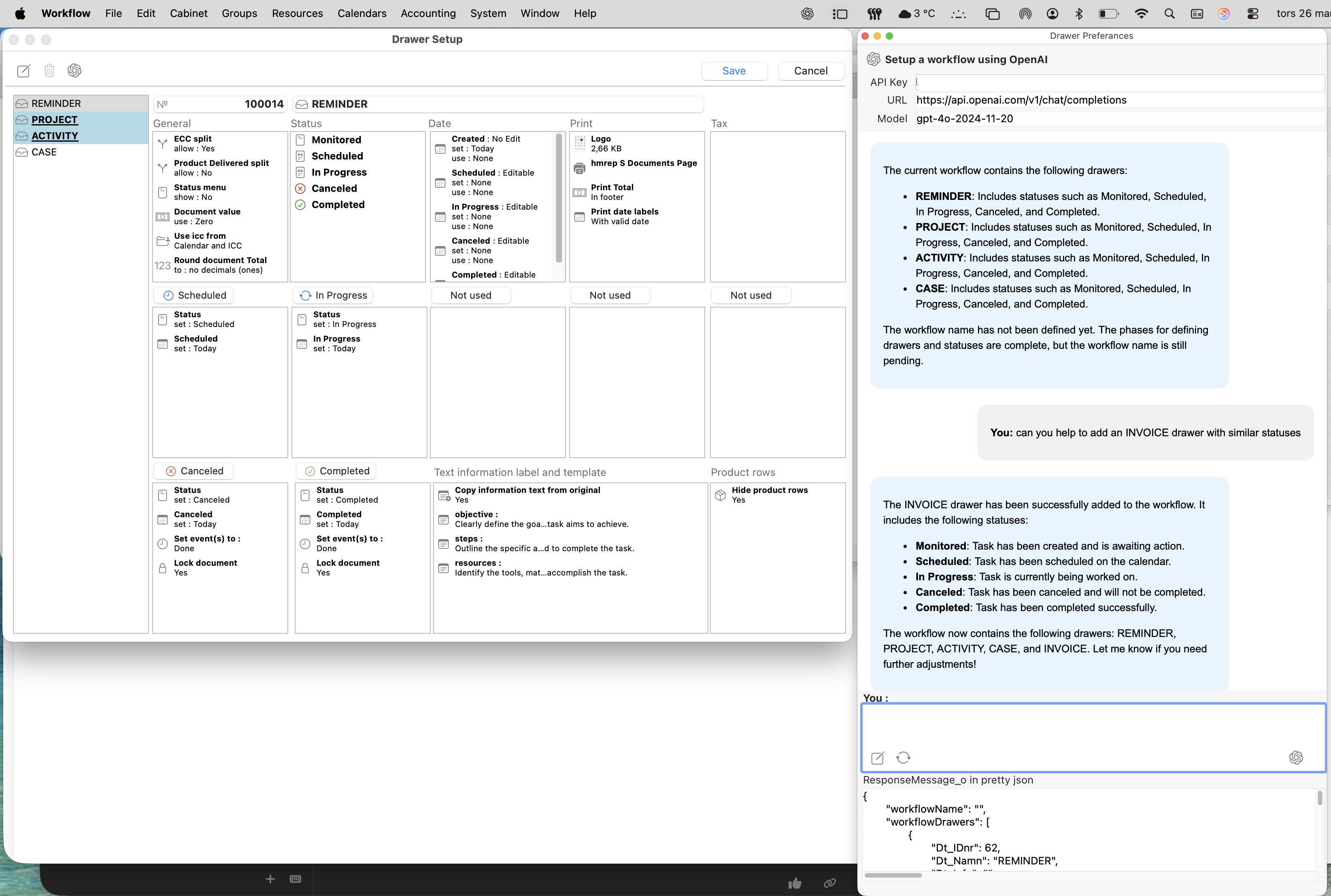Click the trash delete icon

(x=49, y=71)
